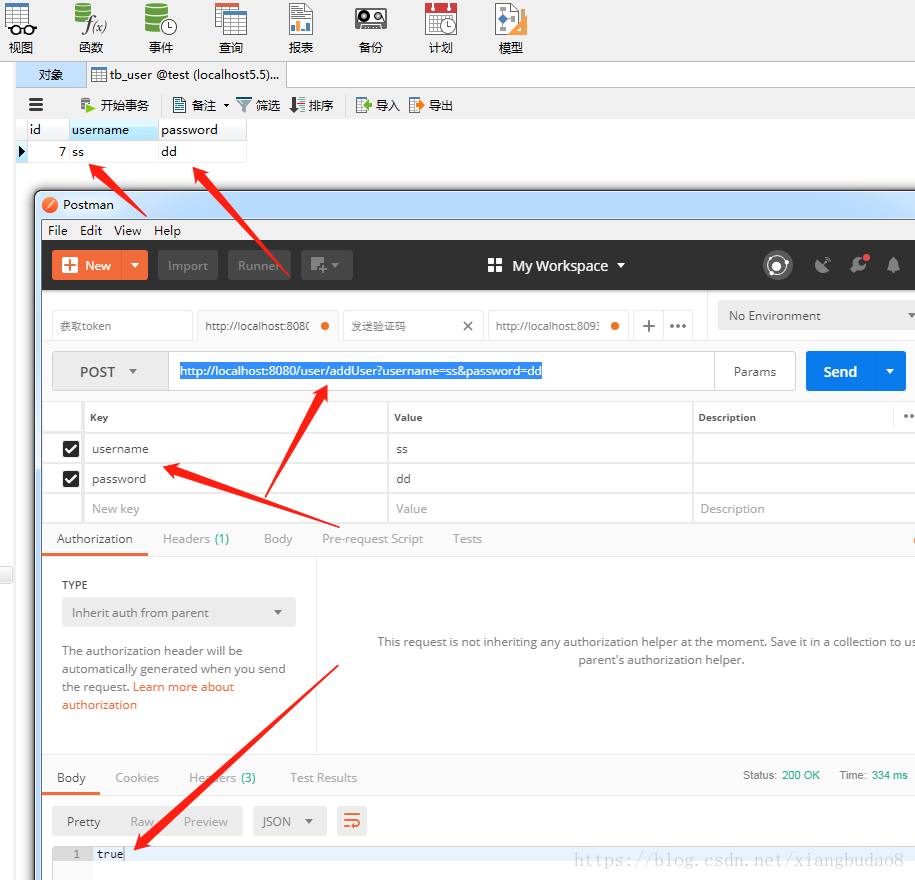Uncheck the password parameter checkbox
The width and height of the screenshot is (915, 880).
71,479
